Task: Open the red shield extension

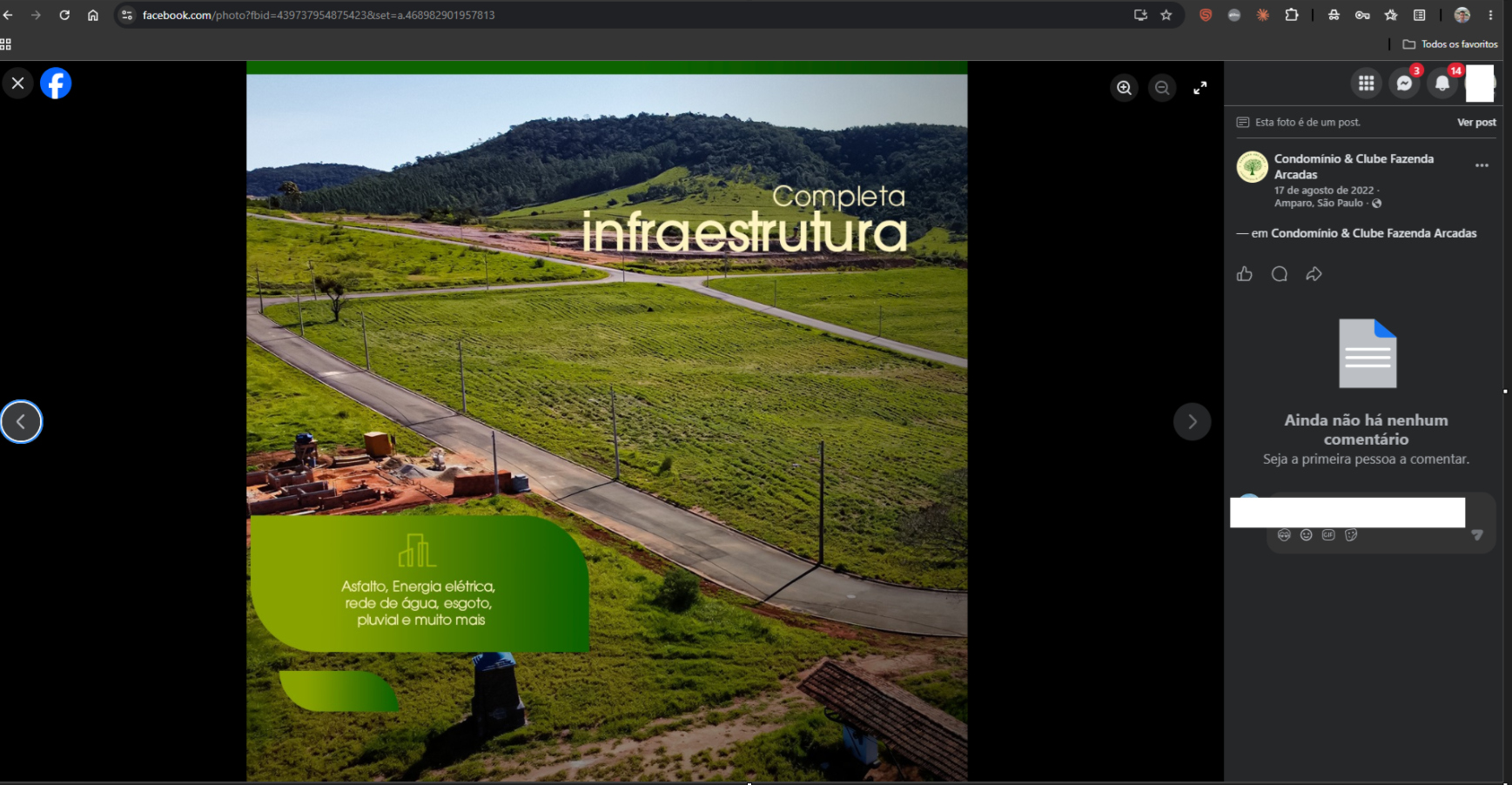Action: [x=1206, y=15]
